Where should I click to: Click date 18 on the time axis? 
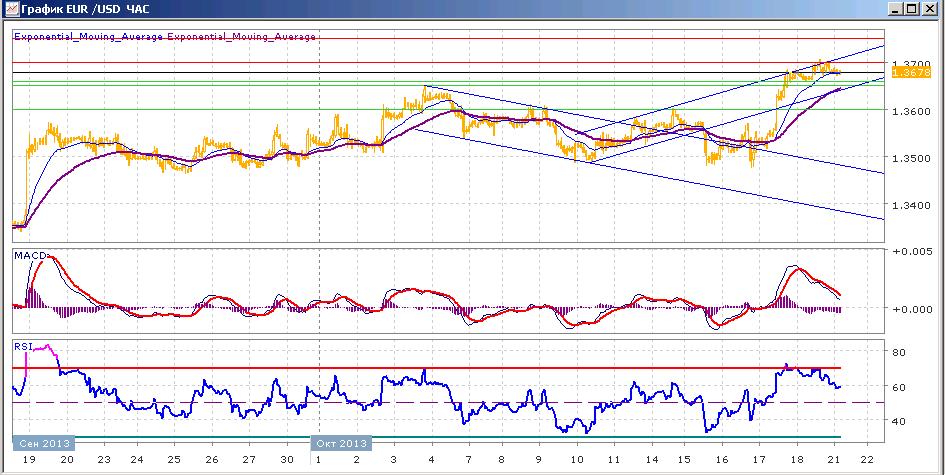797,459
